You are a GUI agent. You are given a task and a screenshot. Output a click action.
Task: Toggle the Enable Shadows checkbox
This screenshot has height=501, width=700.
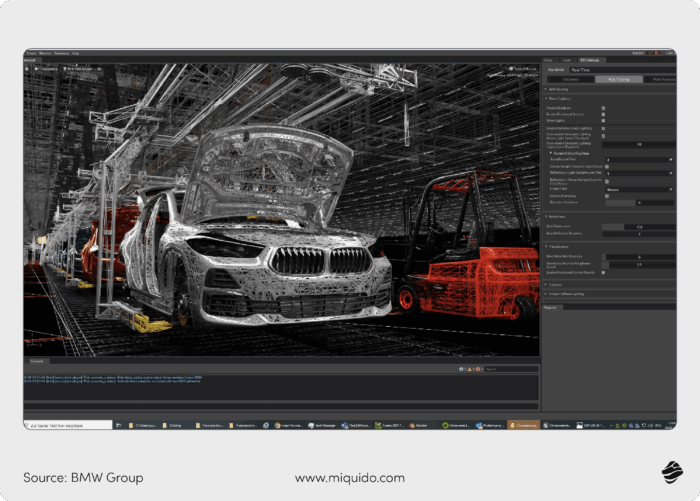click(603, 108)
